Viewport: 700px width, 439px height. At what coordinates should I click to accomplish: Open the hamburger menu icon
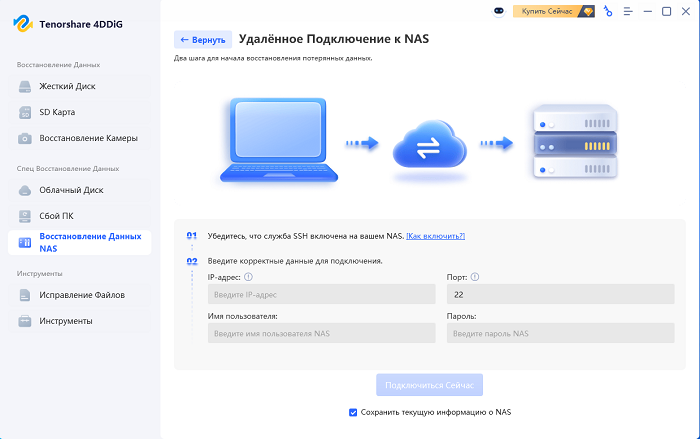click(x=628, y=12)
